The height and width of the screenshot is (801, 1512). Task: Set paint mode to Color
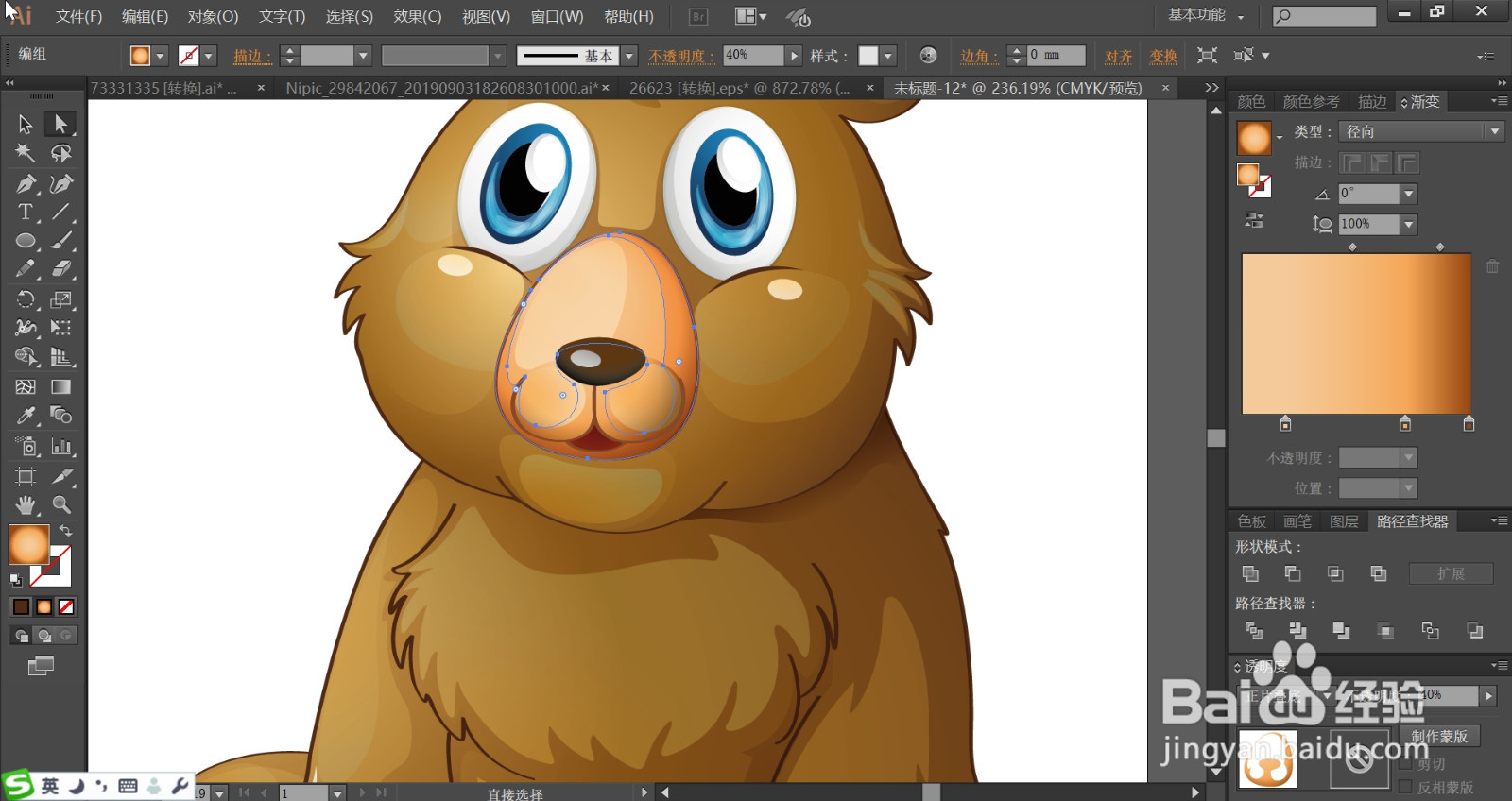coord(21,606)
